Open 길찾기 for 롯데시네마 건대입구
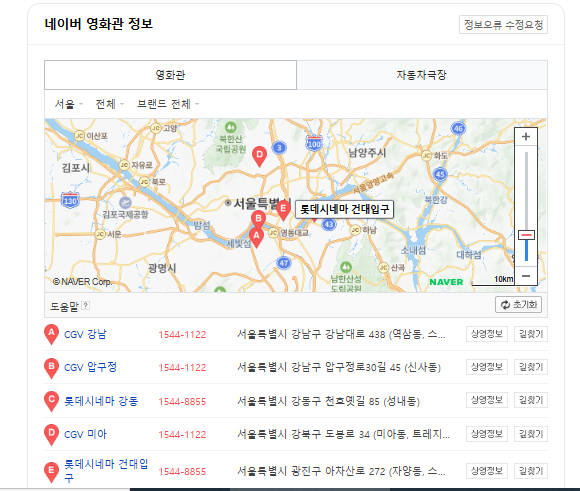This screenshot has height=491, width=580. pyautogui.click(x=531, y=471)
